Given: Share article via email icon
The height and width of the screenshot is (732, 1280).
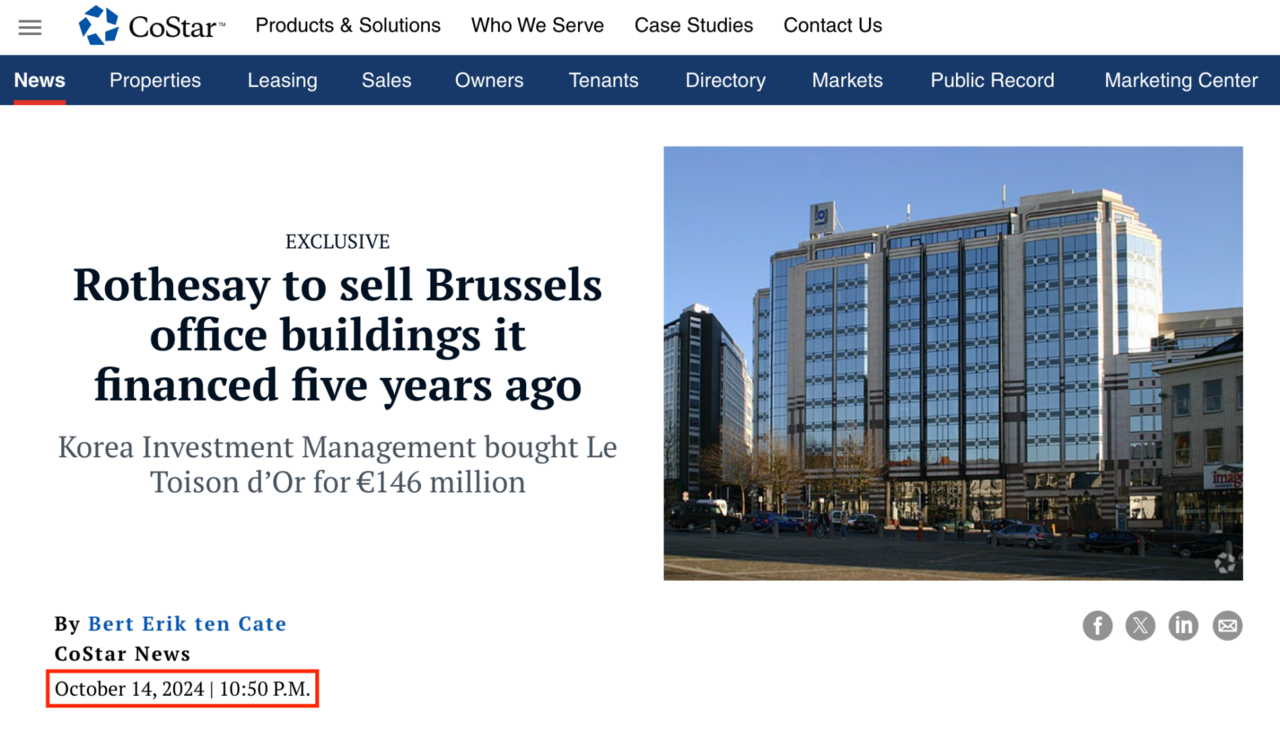Looking at the screenshot, I should tap(1227, 626).
